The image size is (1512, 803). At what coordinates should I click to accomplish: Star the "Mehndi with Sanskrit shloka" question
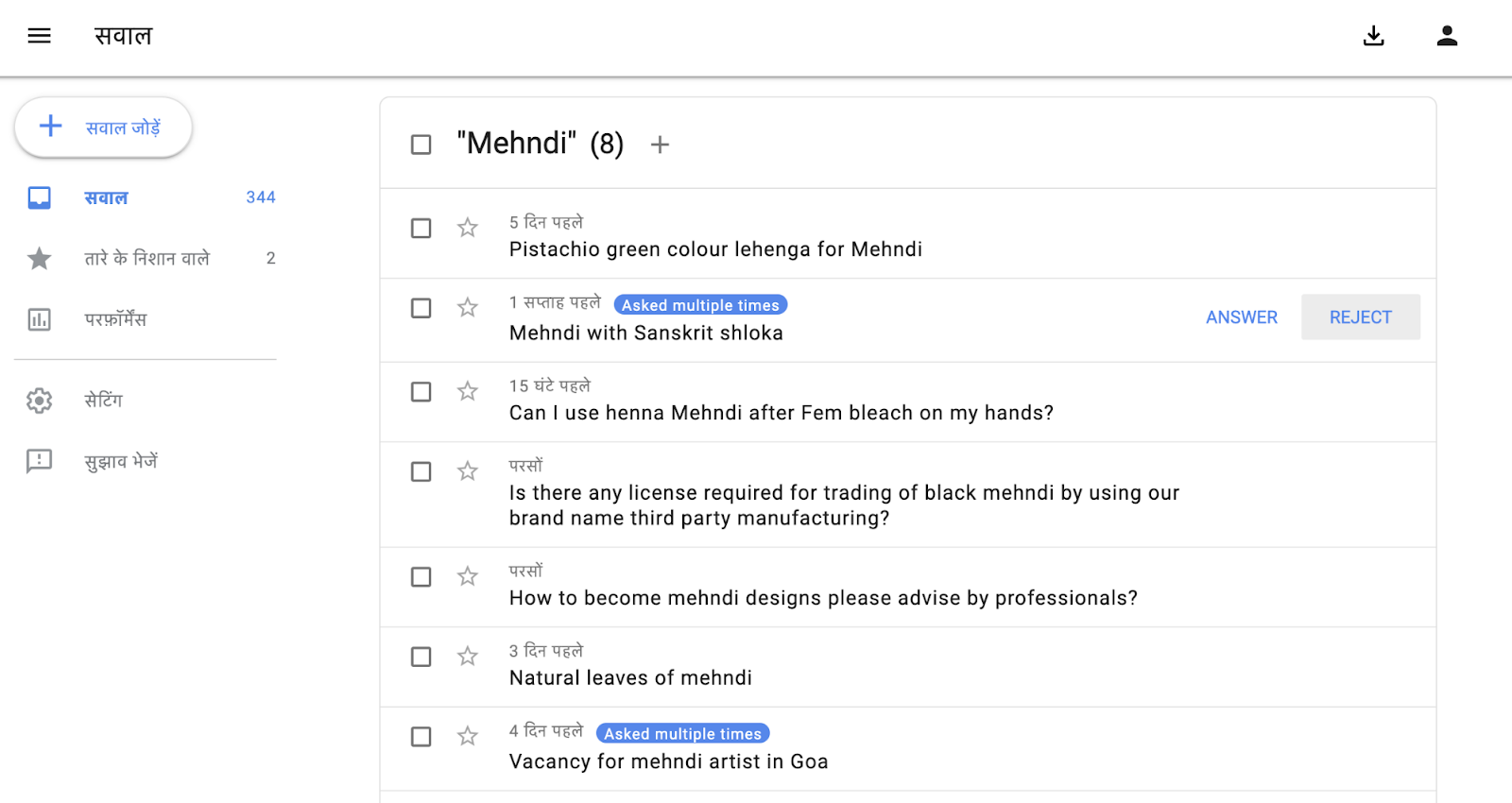point(467,308)
